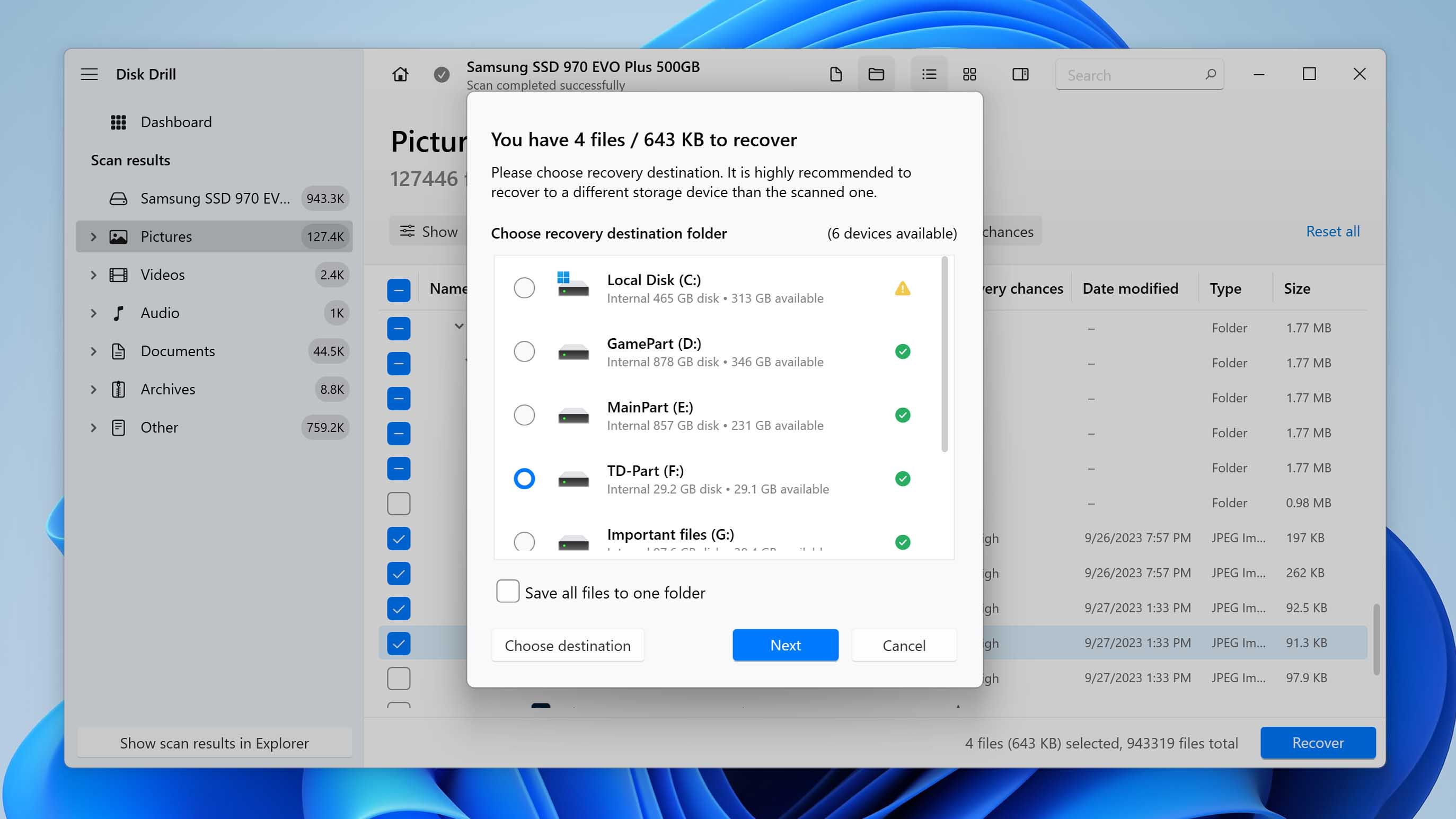
Task: Expand the Videos category
Action: click(94, 275)
